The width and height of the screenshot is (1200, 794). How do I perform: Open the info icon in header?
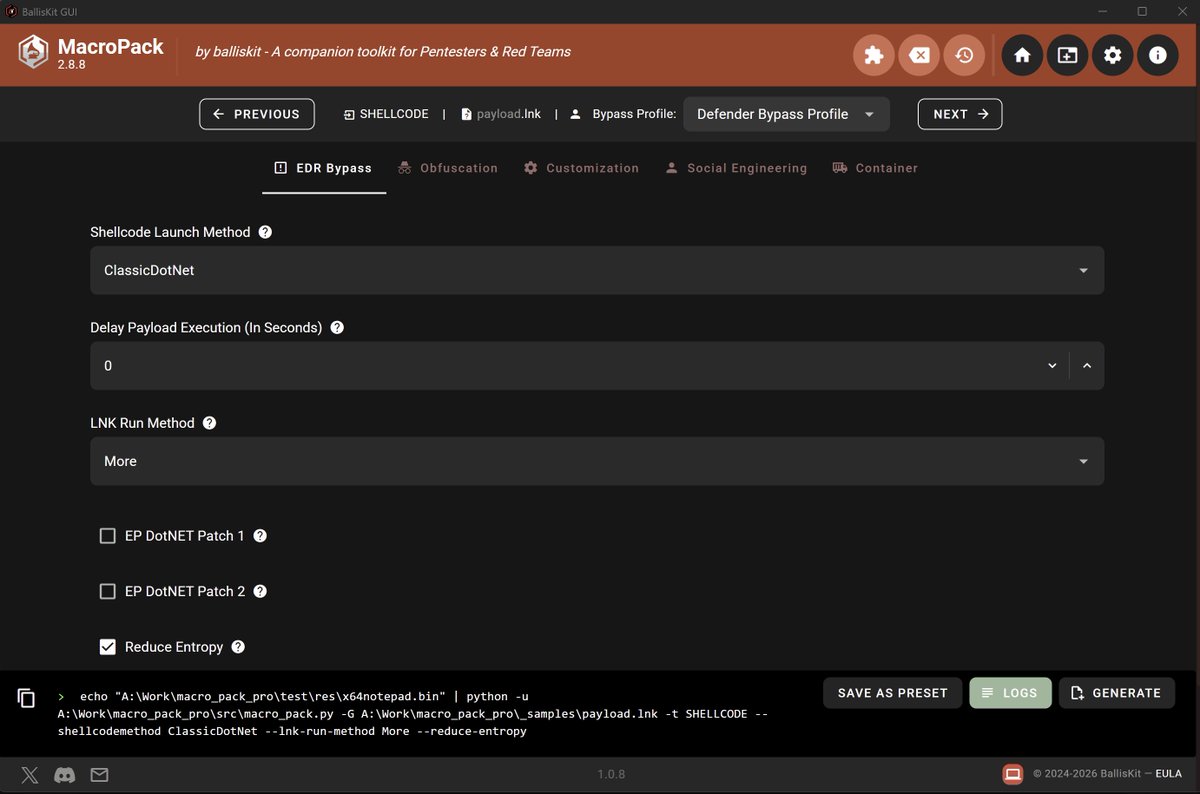1157,55
